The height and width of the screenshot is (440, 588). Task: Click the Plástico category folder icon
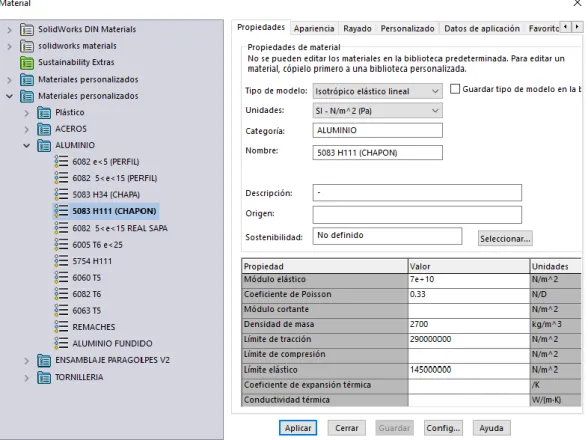tap(44, 112)
